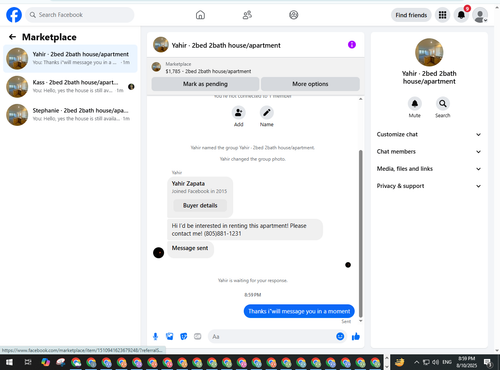500x370 pixels.
Task: Open the Facebook logo home link
Action: pos(14,15)
